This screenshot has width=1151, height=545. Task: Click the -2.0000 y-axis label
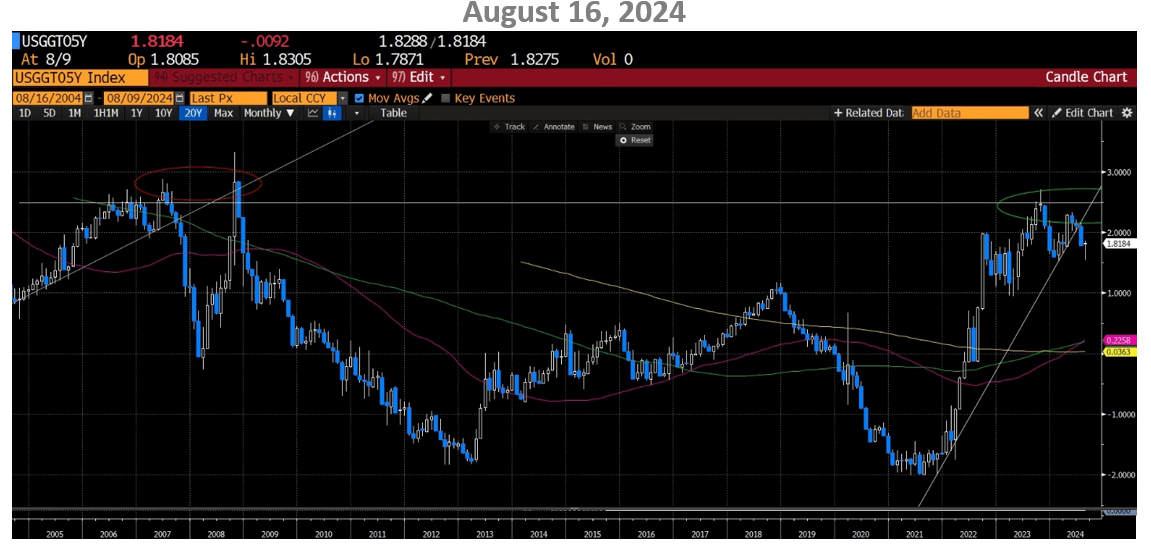point(1119,474)
